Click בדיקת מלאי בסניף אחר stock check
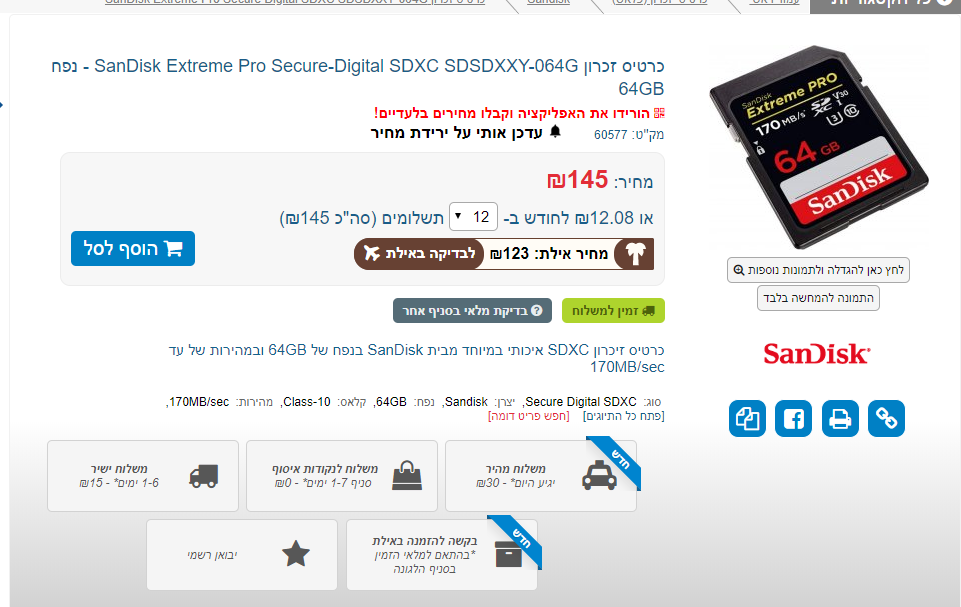This screenshot has width=961, height=607. click(x=472, y=311)
